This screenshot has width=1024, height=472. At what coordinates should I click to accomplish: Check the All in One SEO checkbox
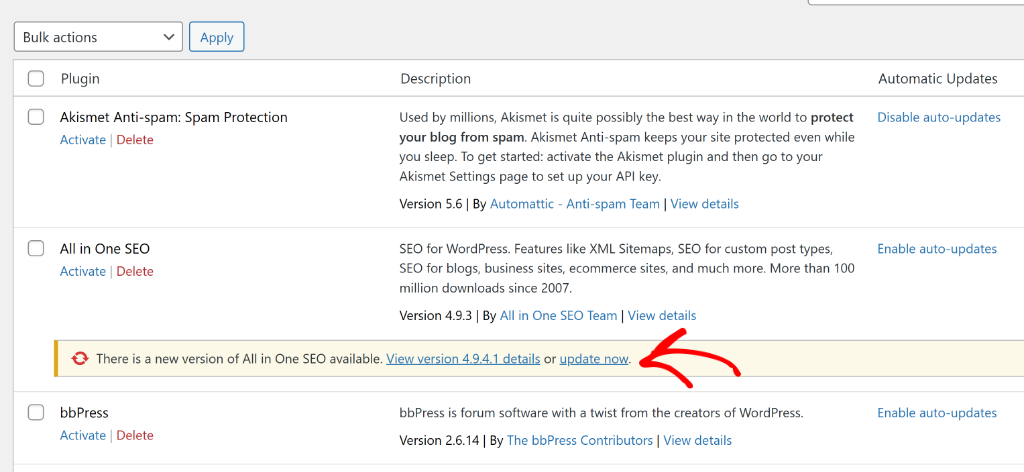coord(36,249)
